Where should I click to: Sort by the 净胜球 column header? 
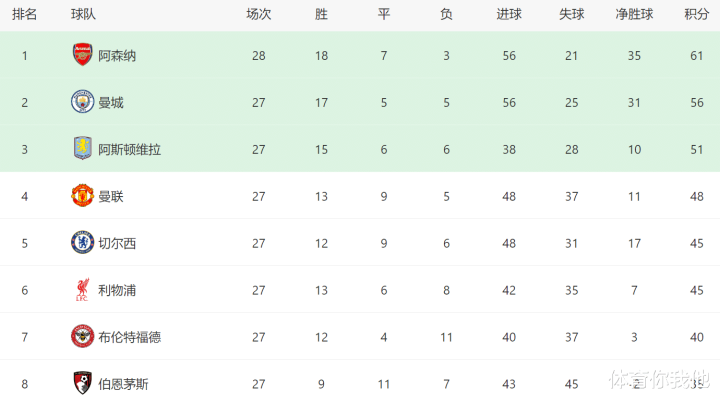[x=633, y=14]
